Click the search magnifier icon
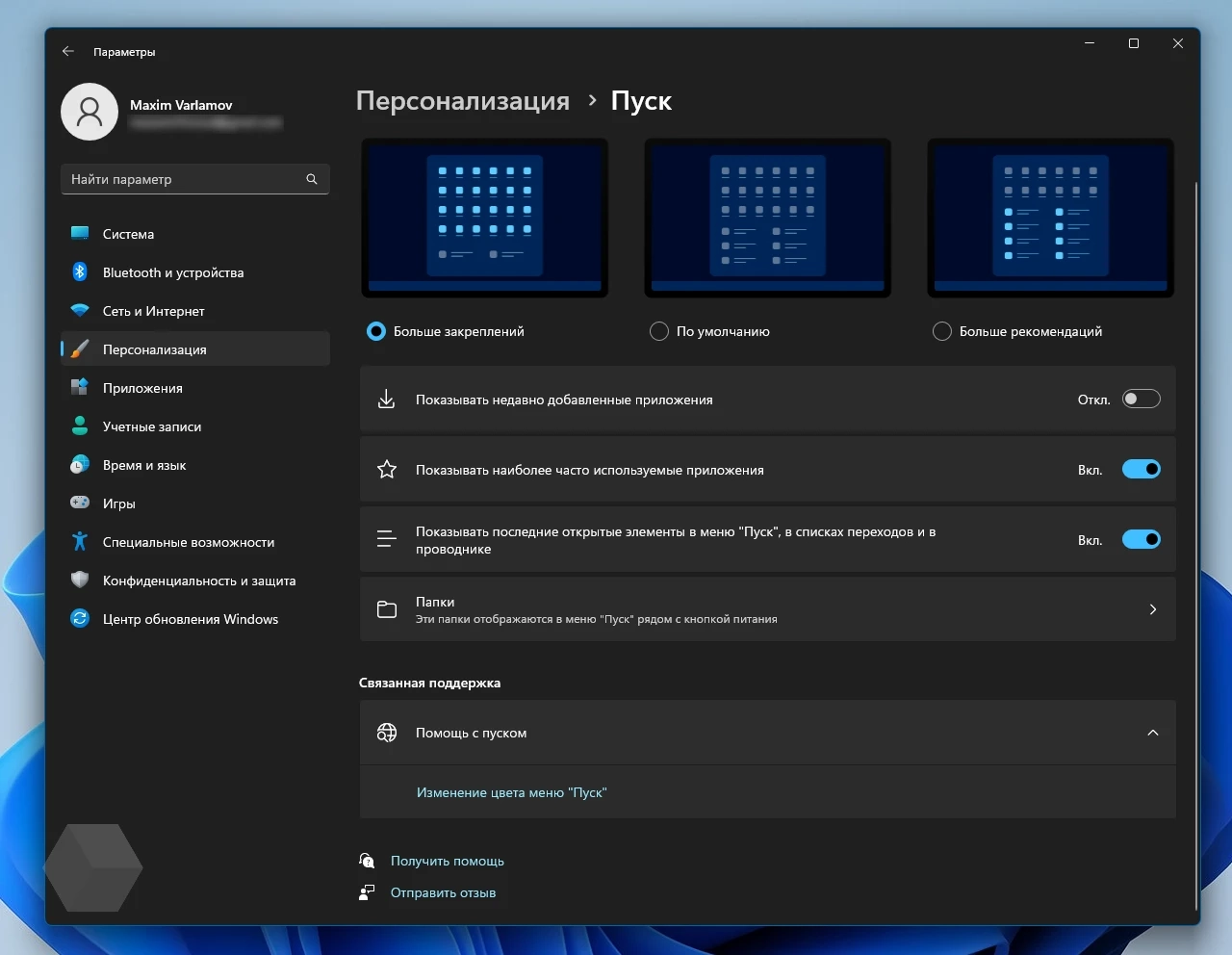 pyautogui.click(x=312, y=179)
